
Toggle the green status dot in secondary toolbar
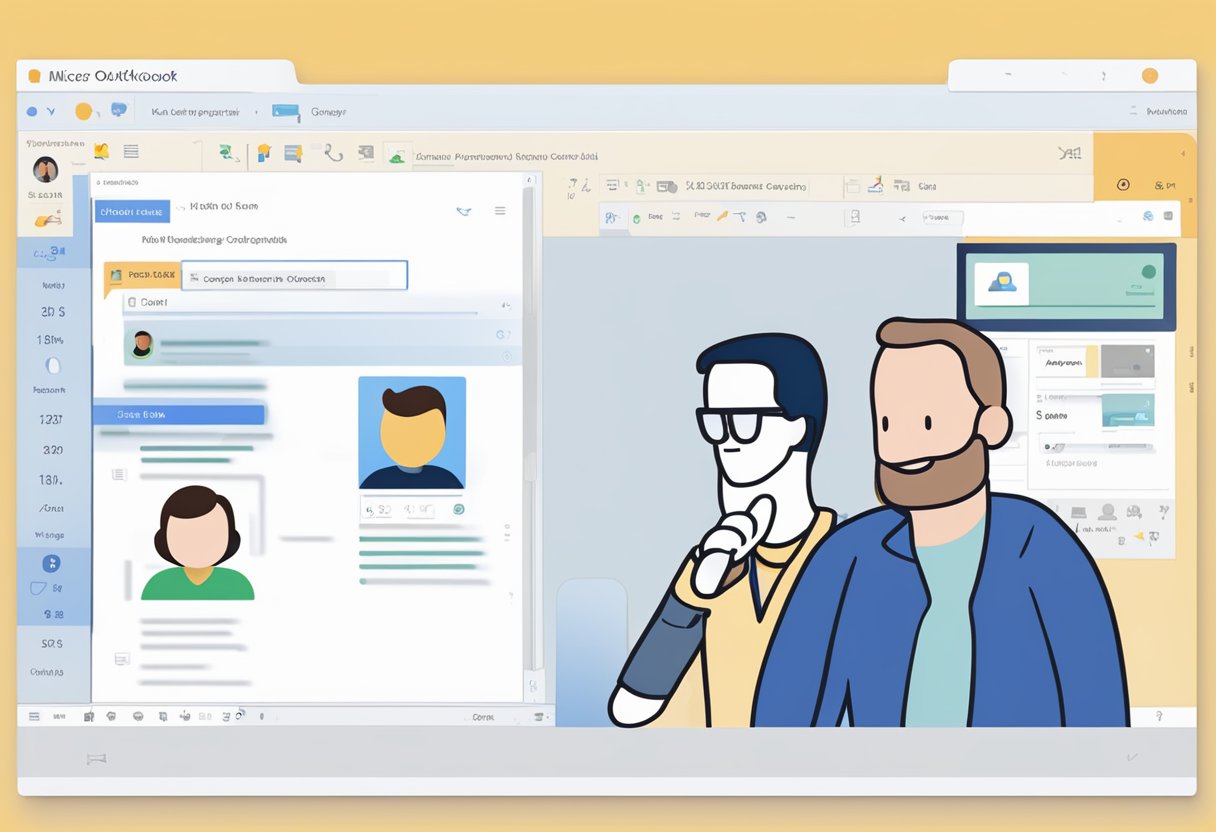(x=636, y=217)
